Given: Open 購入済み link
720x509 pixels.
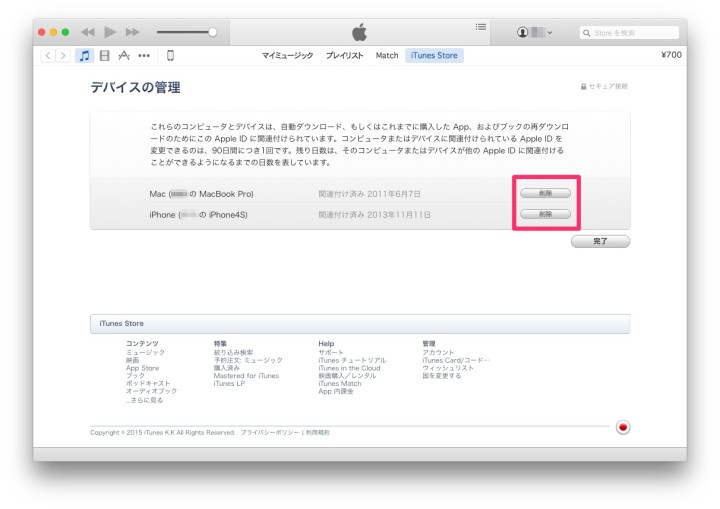Looking at the screenshot, I should tap(226, 368).
